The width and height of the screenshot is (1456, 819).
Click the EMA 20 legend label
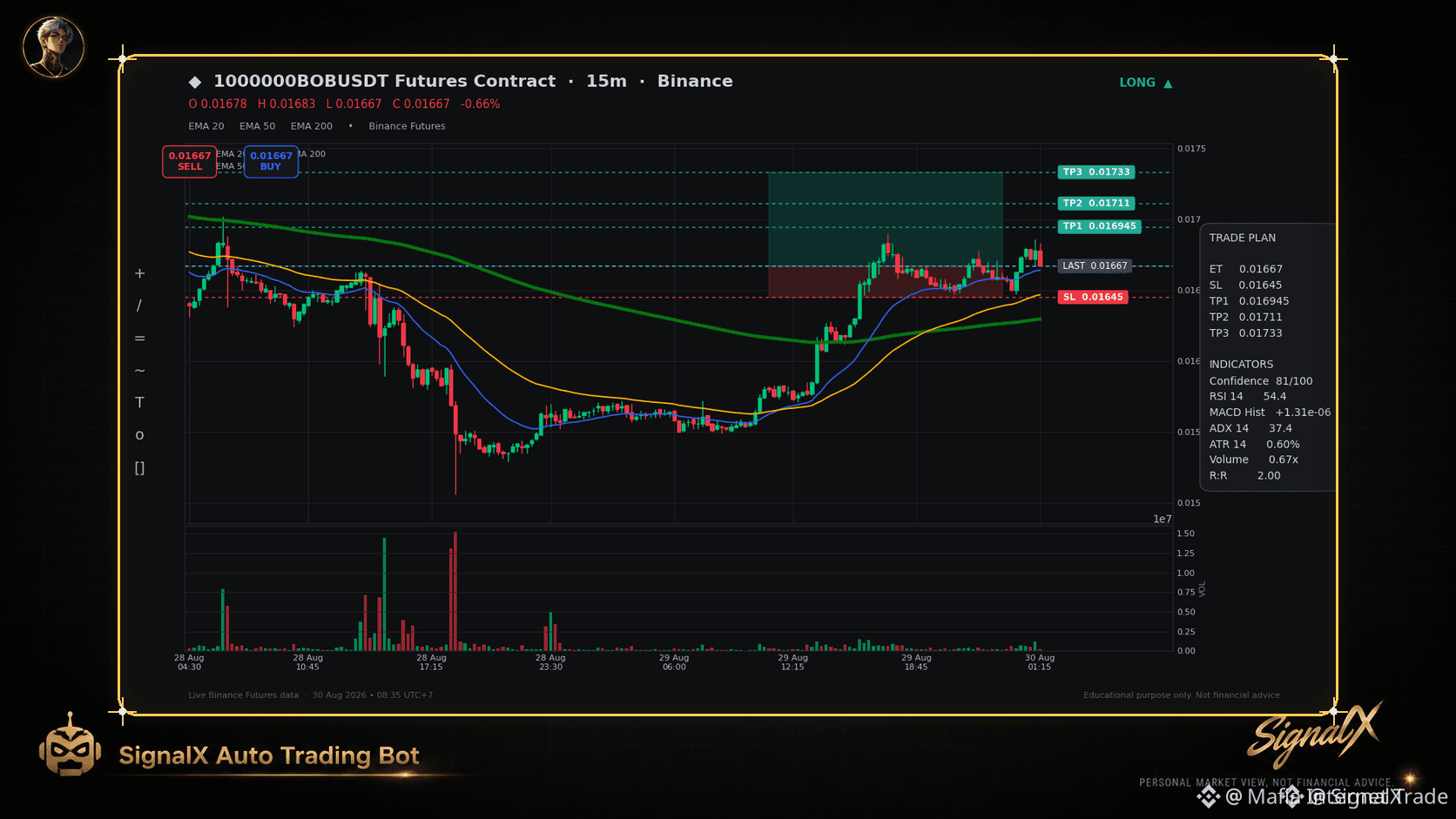click(x=206, y=126)
